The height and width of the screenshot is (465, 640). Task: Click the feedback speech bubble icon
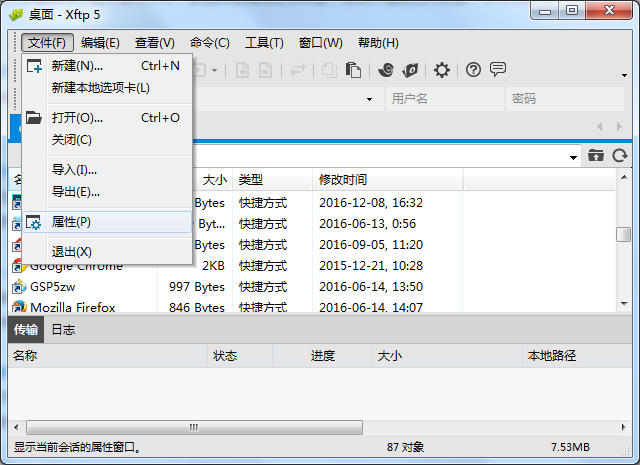pyautogui.click(x=498, y=70)
